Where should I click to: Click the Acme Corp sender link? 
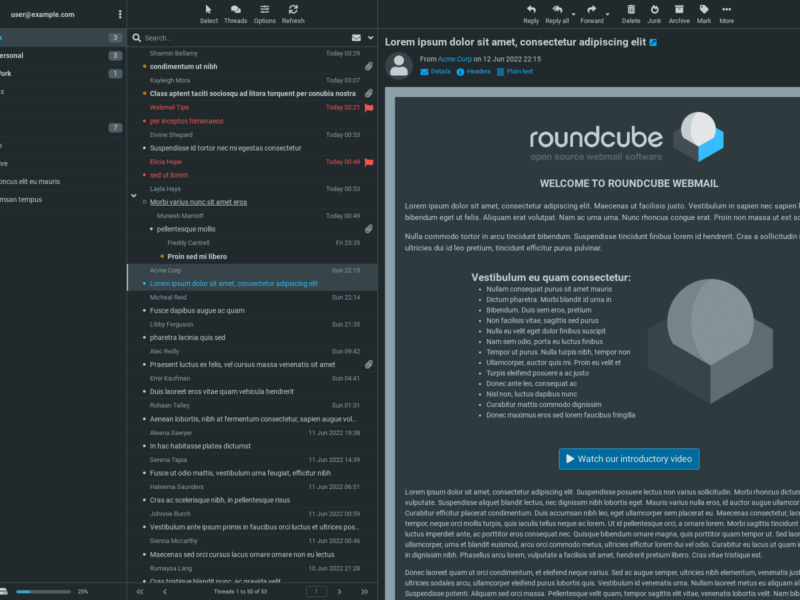(455, 59)
